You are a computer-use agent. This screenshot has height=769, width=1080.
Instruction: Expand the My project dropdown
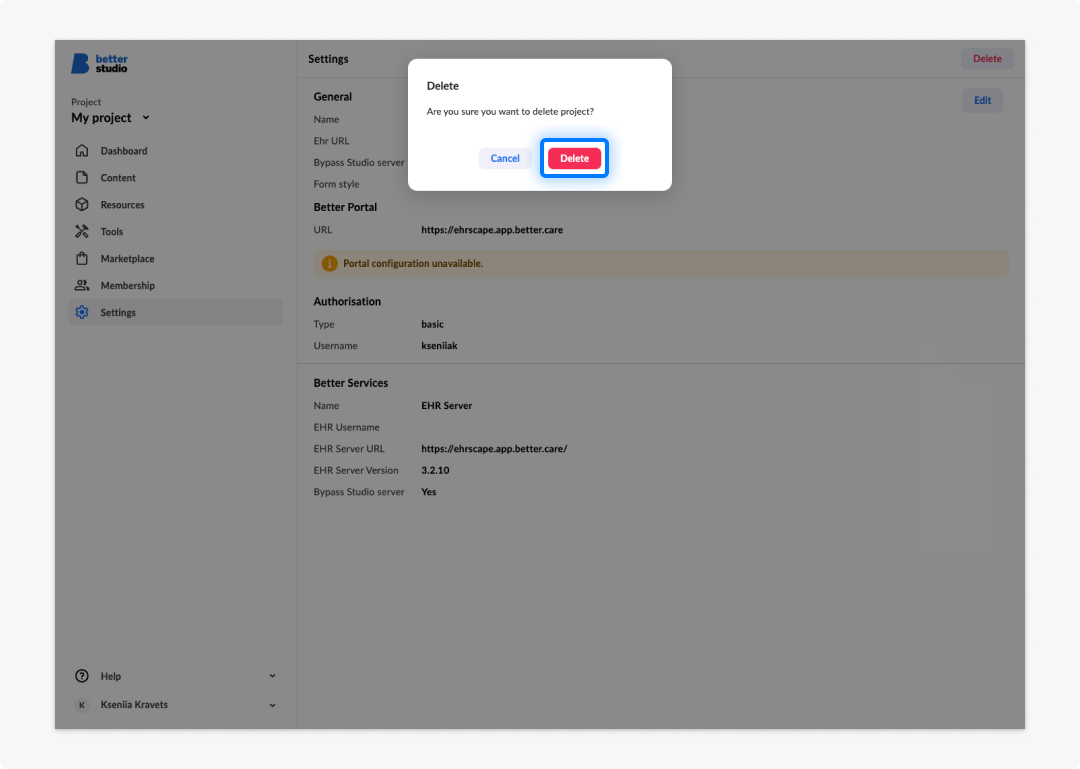110,118
